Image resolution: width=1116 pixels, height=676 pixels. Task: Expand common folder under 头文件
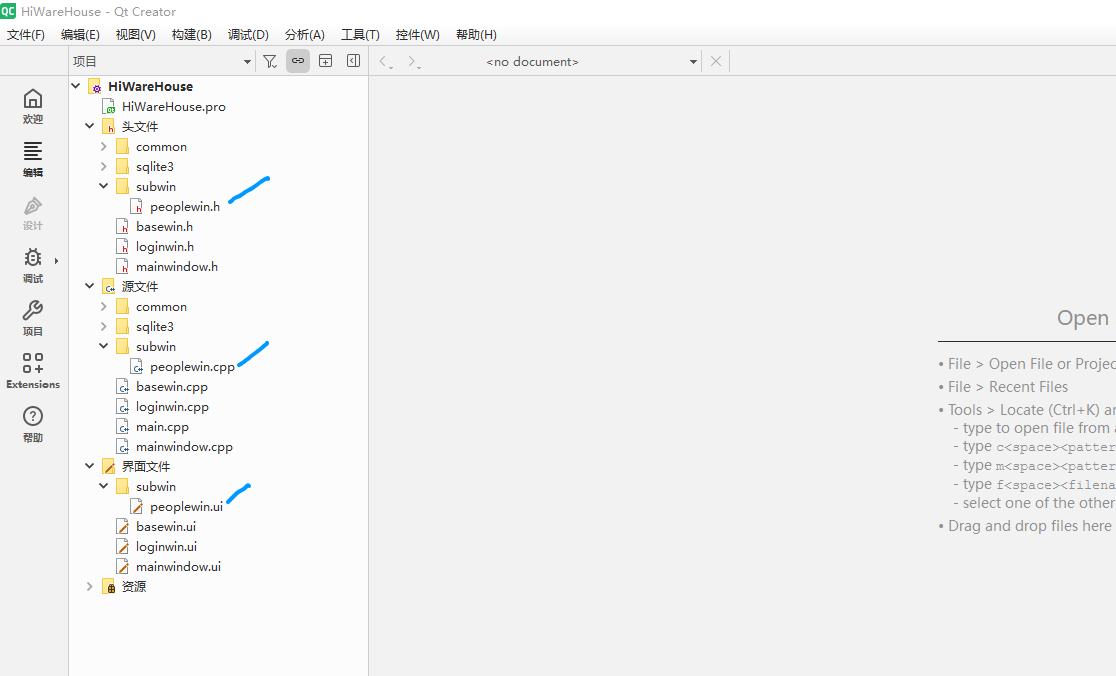pos(104,147)
